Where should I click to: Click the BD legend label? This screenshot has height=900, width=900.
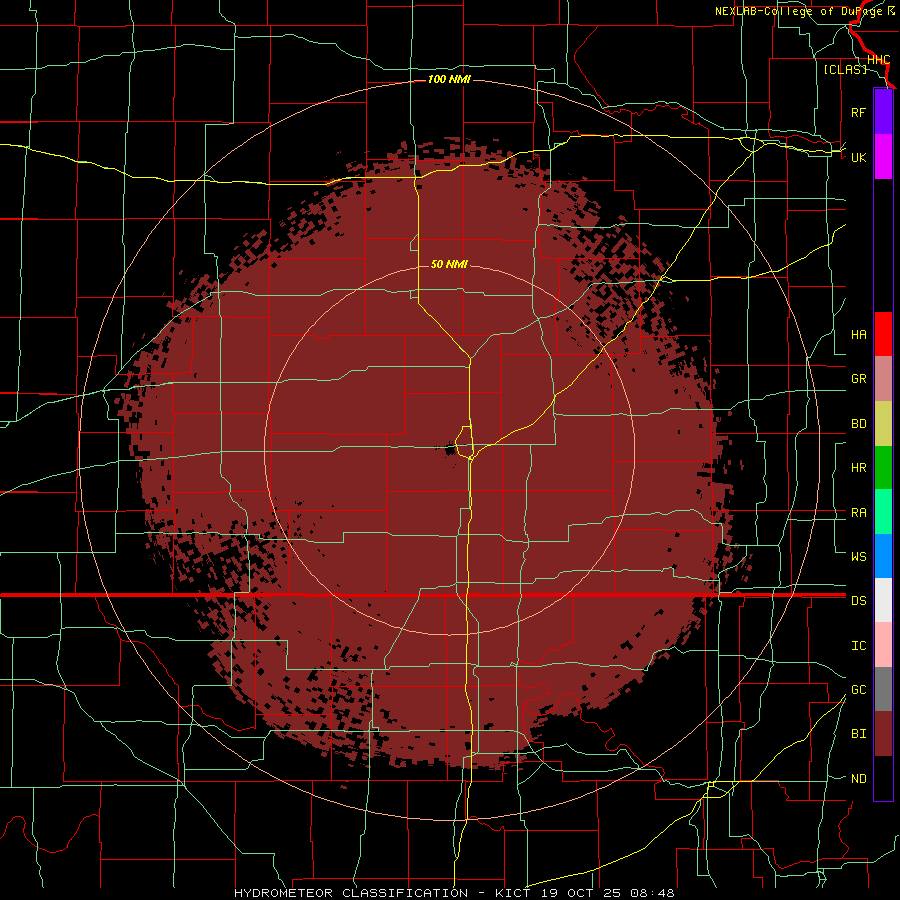(x=858, y=424)
